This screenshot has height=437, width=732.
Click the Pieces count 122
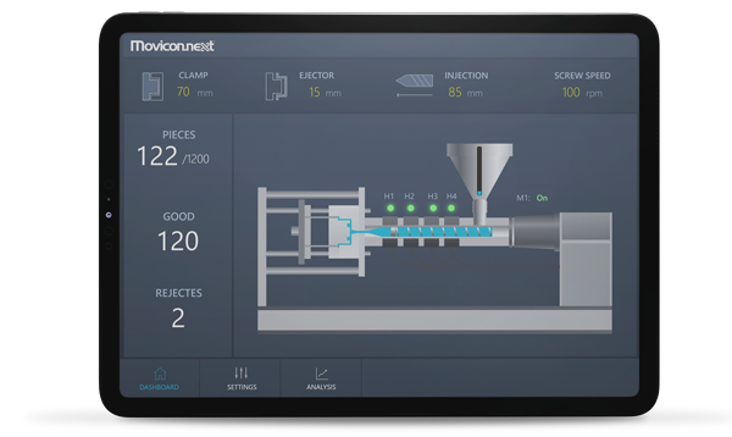[157, 156]
